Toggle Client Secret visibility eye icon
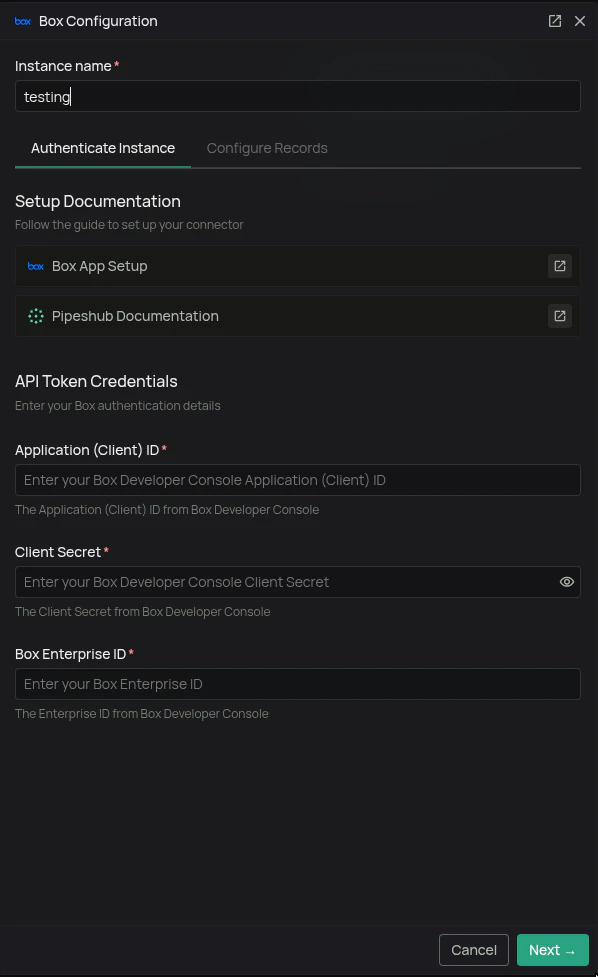The image size is (598, 977). click(566, 582)
